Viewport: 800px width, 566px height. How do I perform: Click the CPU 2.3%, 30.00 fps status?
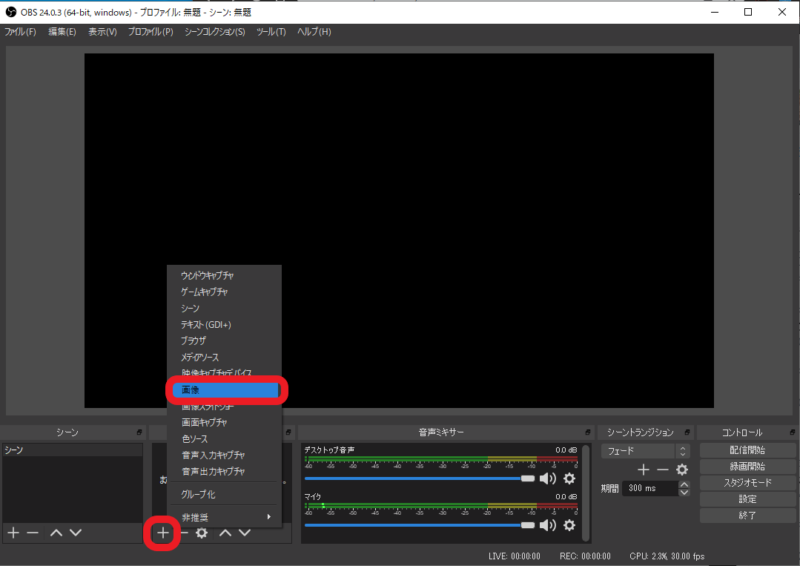(667, 556)
